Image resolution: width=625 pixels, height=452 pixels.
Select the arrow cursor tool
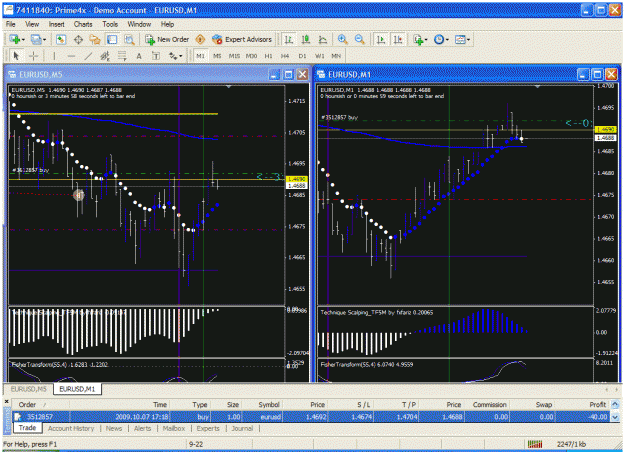16,56
